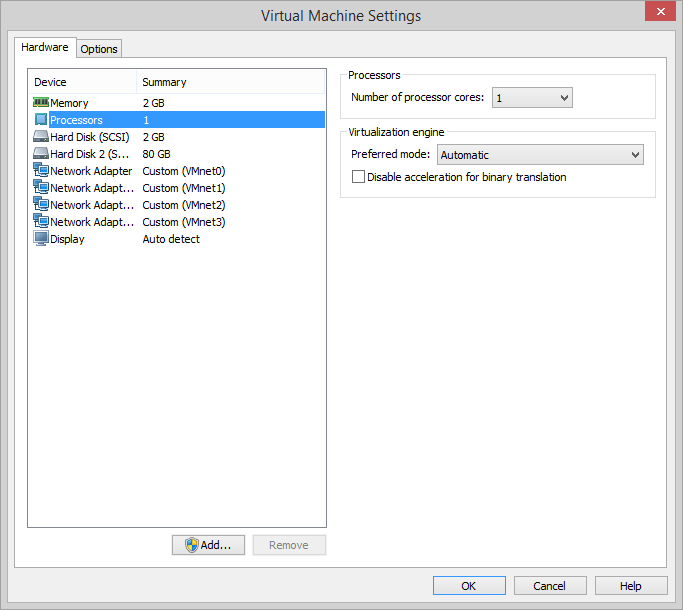Click the 80 GB summary value
Screen dimensions: 683x610
coord(156,154)
